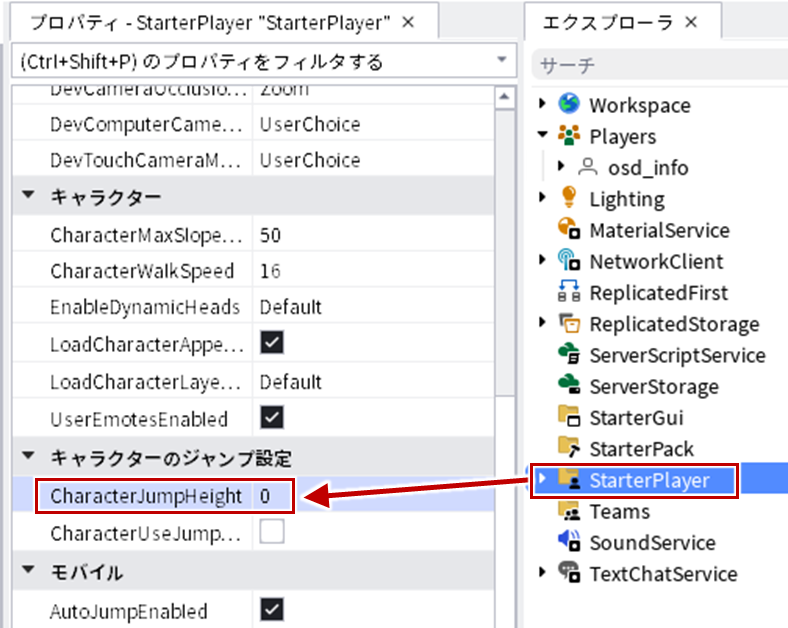Open the property filter dropdown arrow
Viewport: 788px width, 628px height.
click(502, 59)
